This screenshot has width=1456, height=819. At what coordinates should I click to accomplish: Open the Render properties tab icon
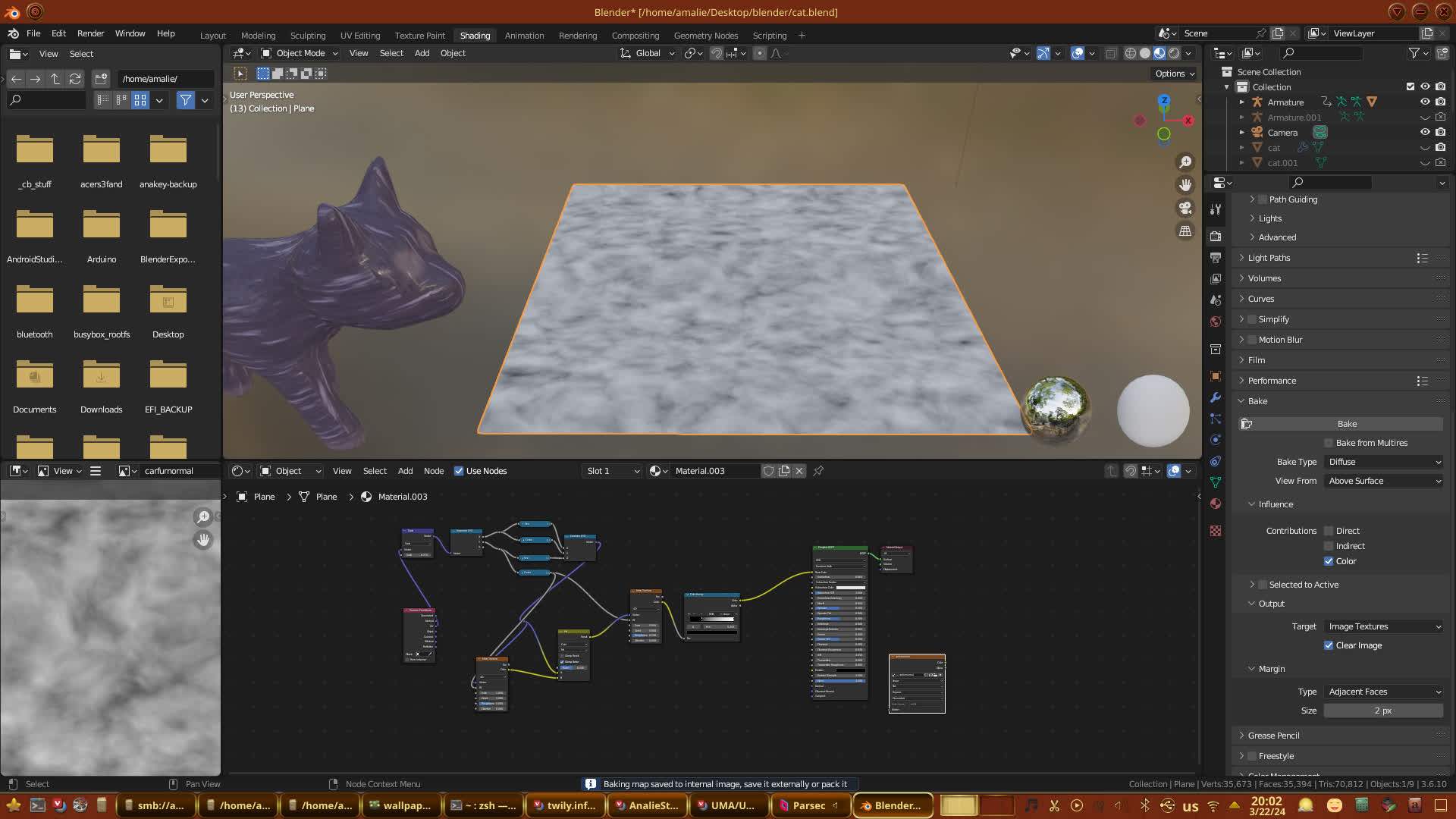pos(1216,237)
